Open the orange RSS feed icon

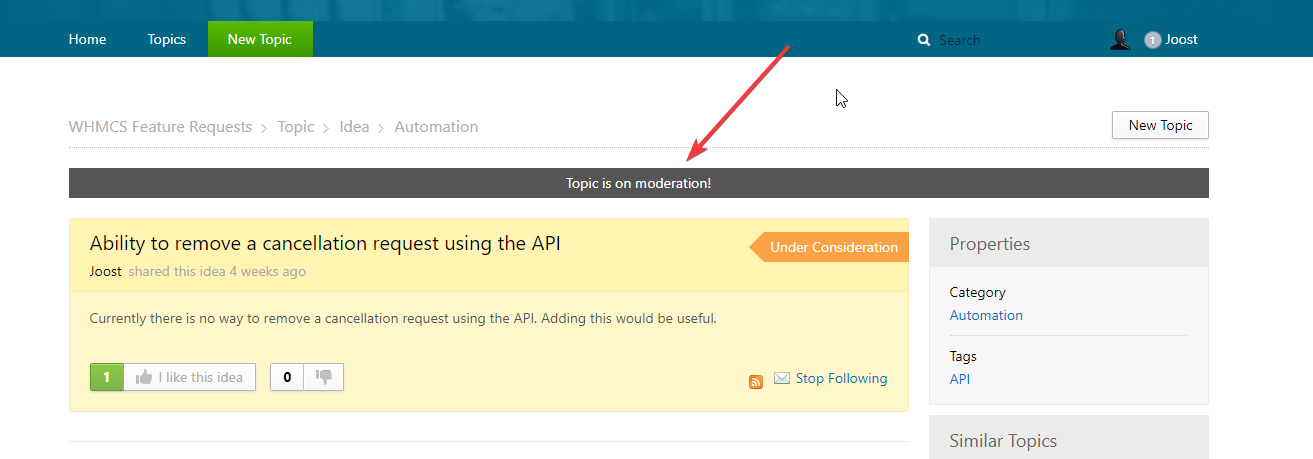(x=756, y=381)
